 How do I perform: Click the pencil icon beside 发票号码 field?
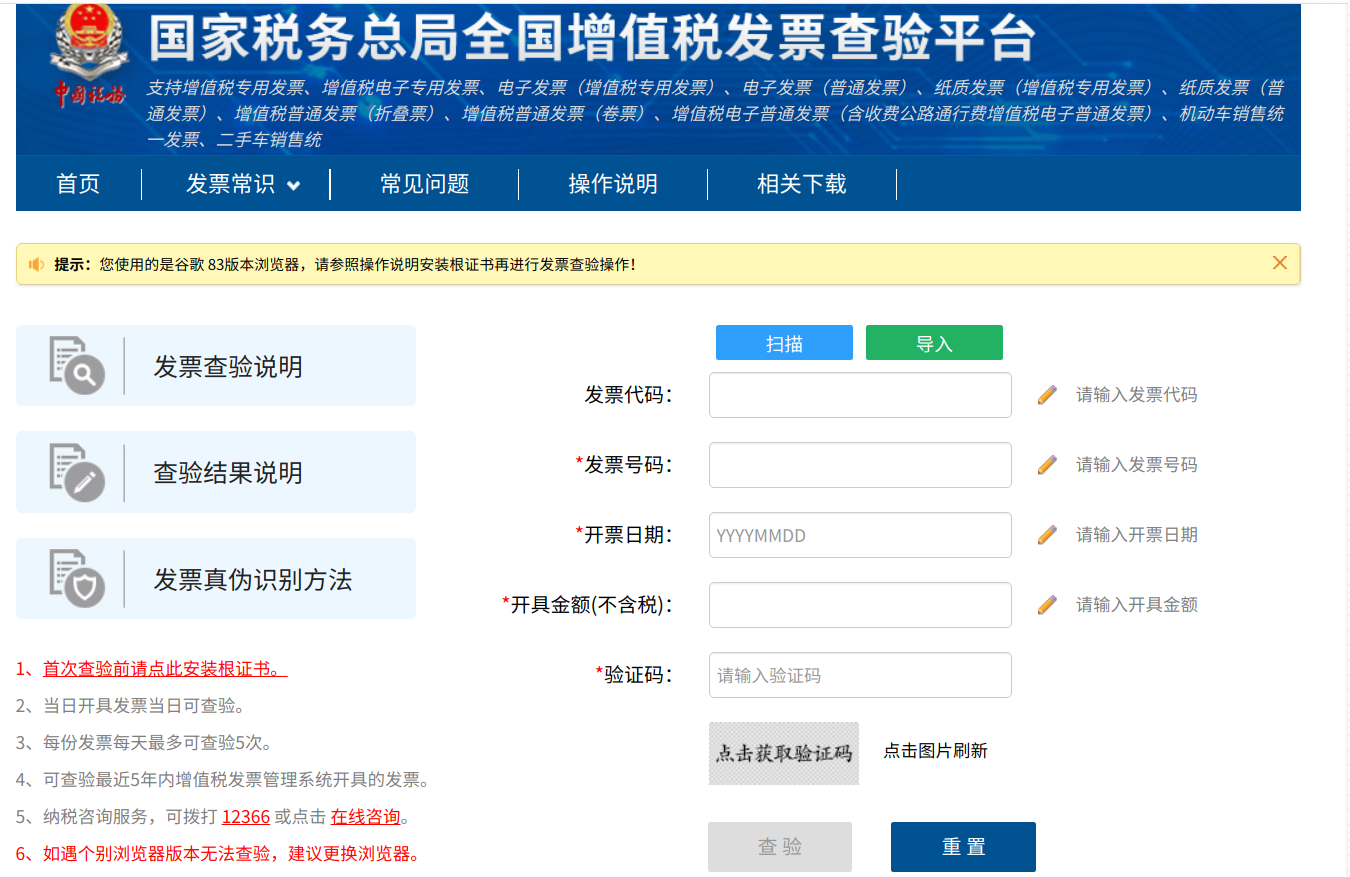1046,465
